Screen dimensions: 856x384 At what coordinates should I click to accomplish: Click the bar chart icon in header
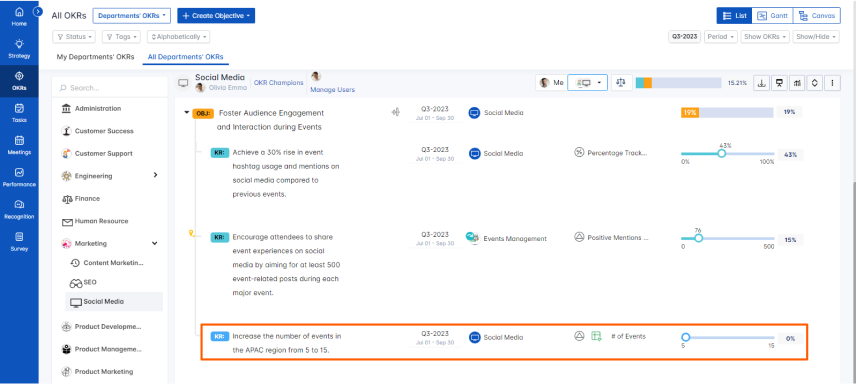pyautogui.click(x=797, y=83)
